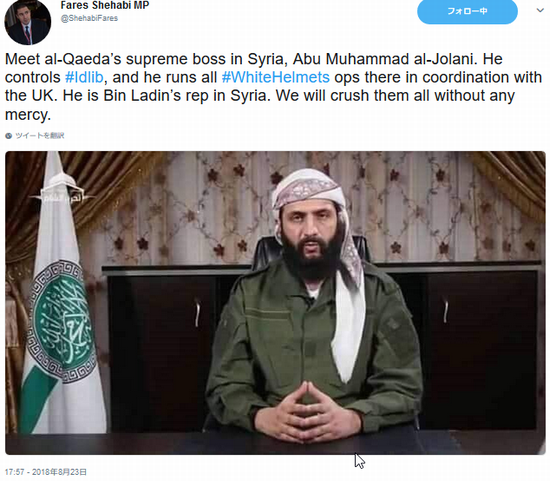Click the 2018年8月23日 date text
The width and height of the screenshot is (550, 481).
point(59,472)
